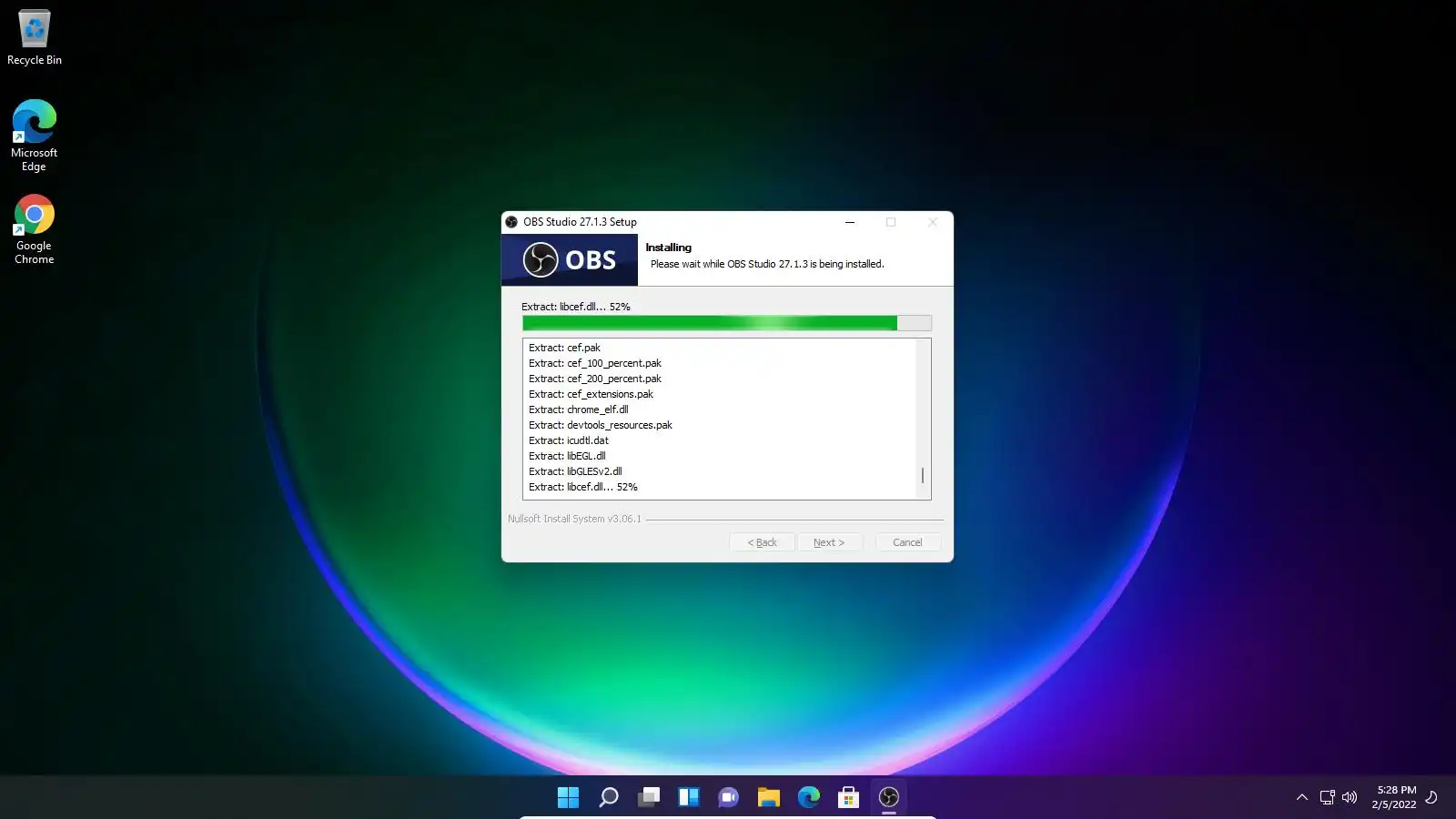This screenshot has height=819, width=1456.
Task: Select 'Extract: icudtl.dat' log line
Action: coord(569,440)
